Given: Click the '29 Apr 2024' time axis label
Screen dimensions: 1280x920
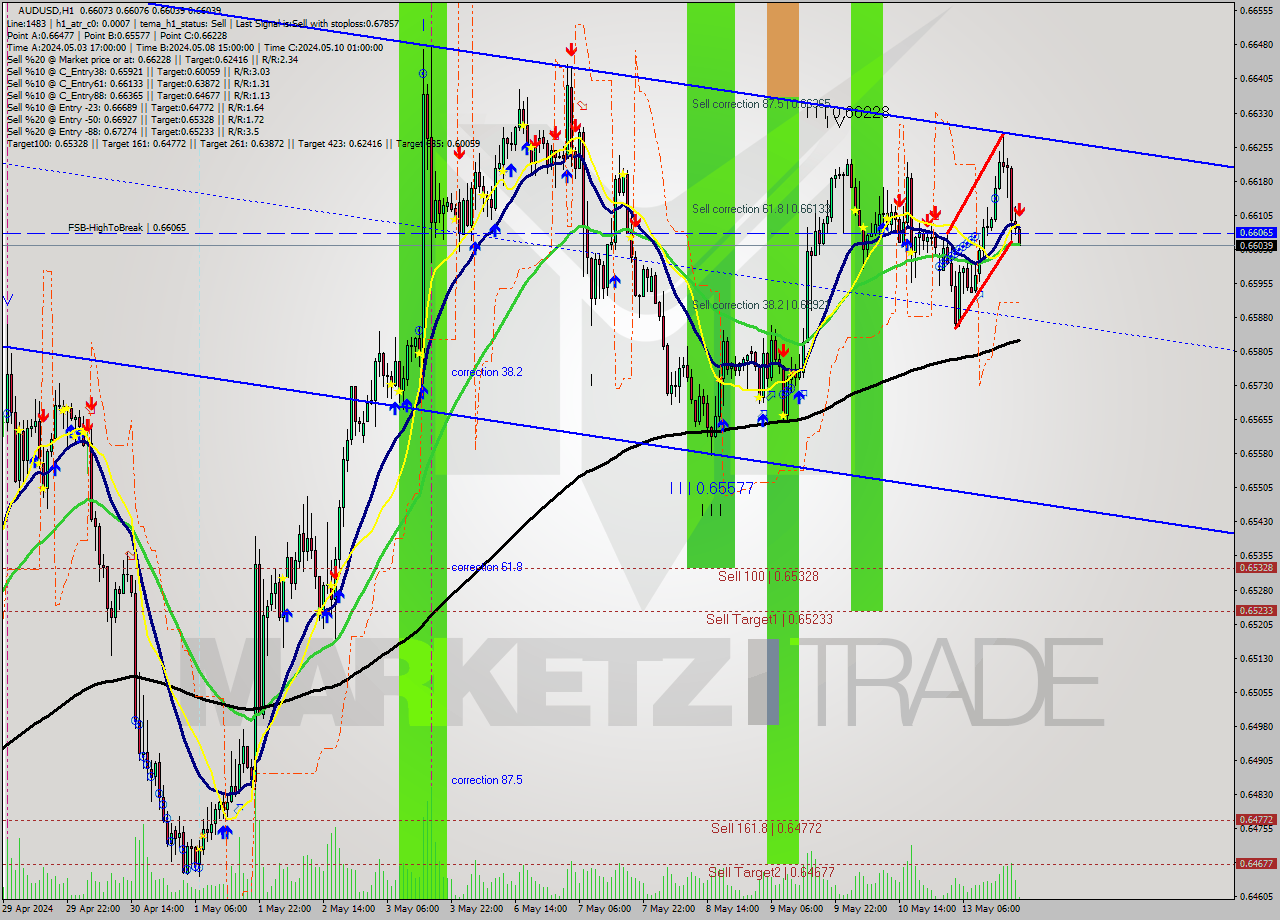Looking at the screenshot, I should [x=29, y=909].
